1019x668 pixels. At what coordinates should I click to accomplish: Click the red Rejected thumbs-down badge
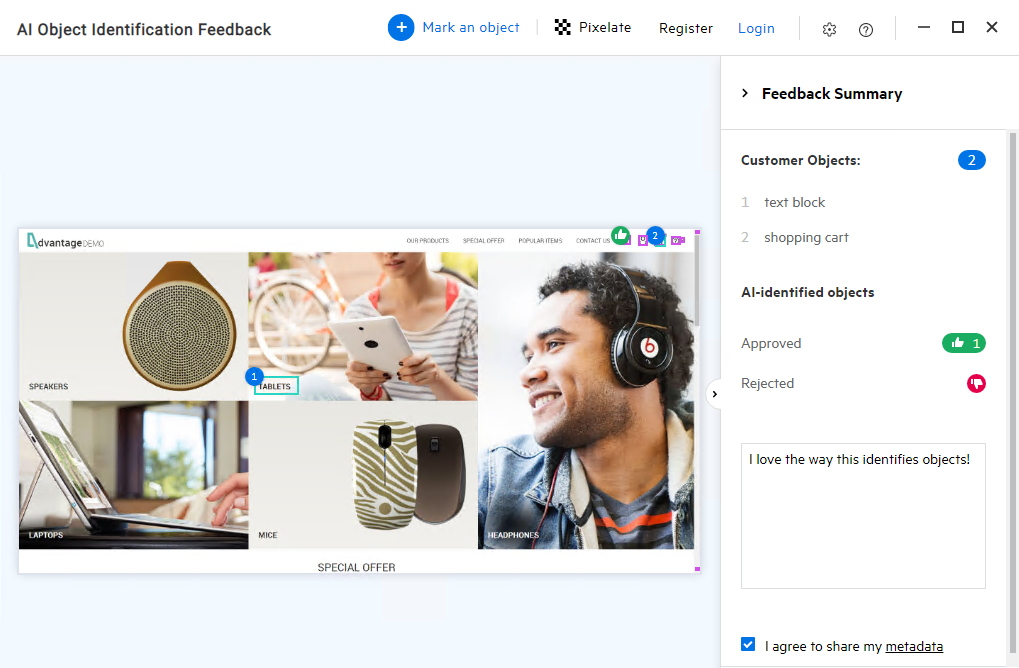coord(976,383)
